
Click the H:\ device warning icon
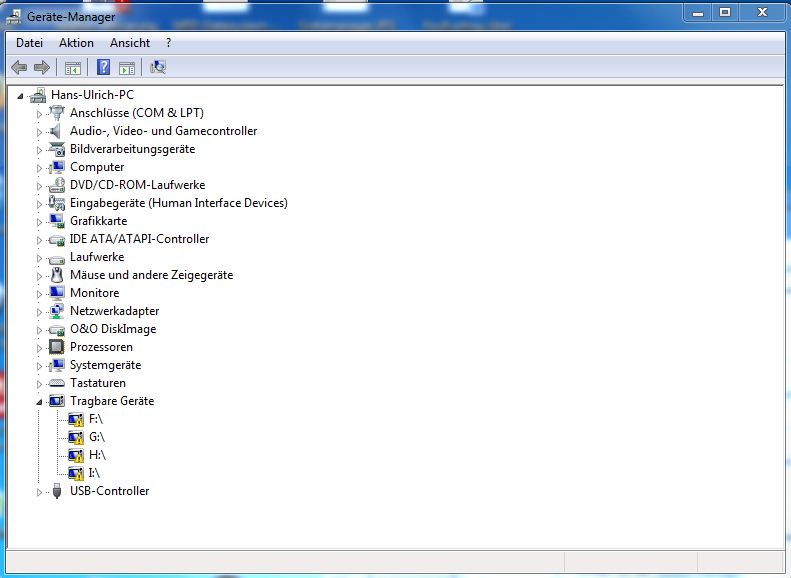(76, 455)
